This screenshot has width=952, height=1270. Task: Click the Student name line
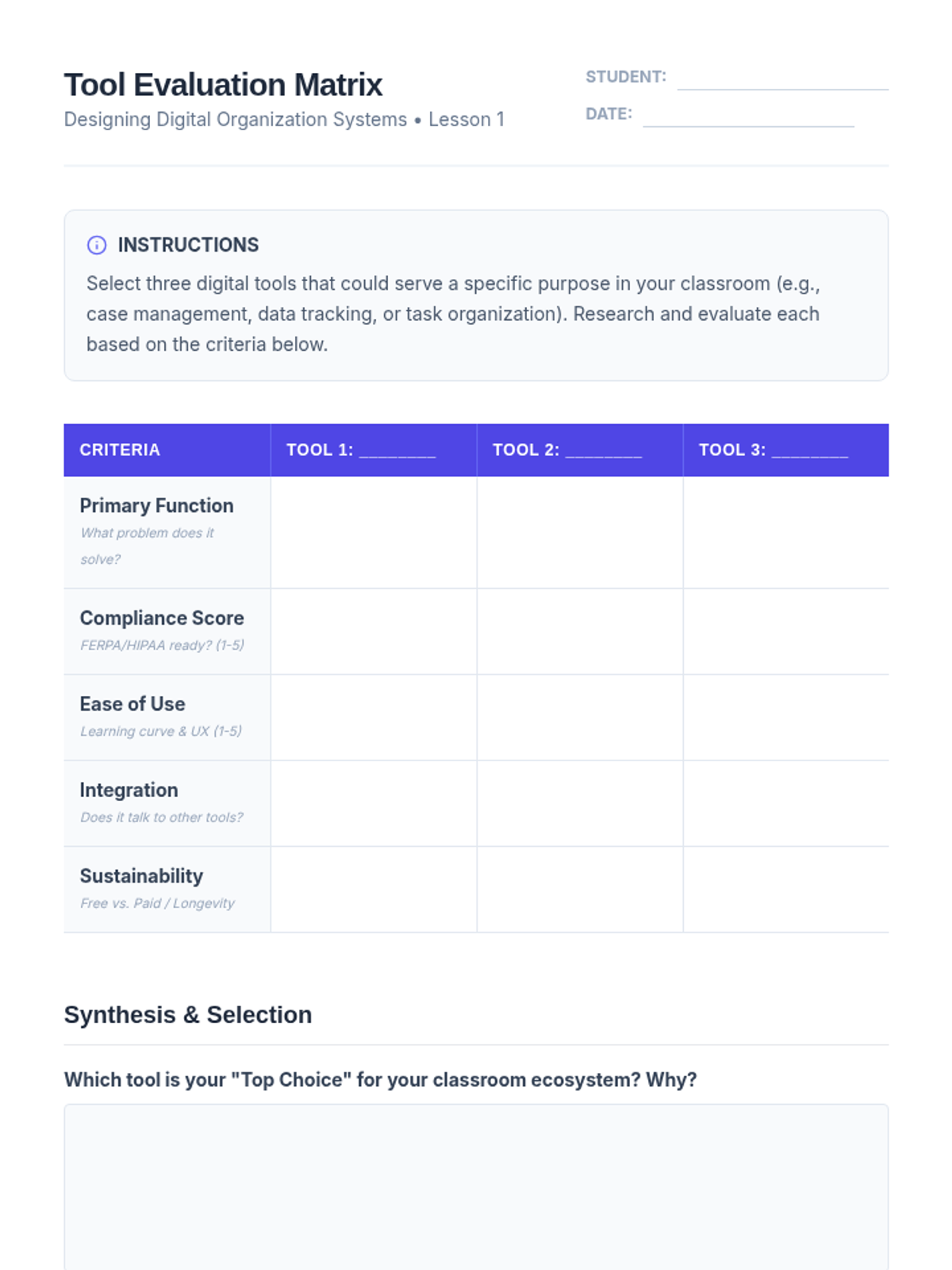pos(782,79)
